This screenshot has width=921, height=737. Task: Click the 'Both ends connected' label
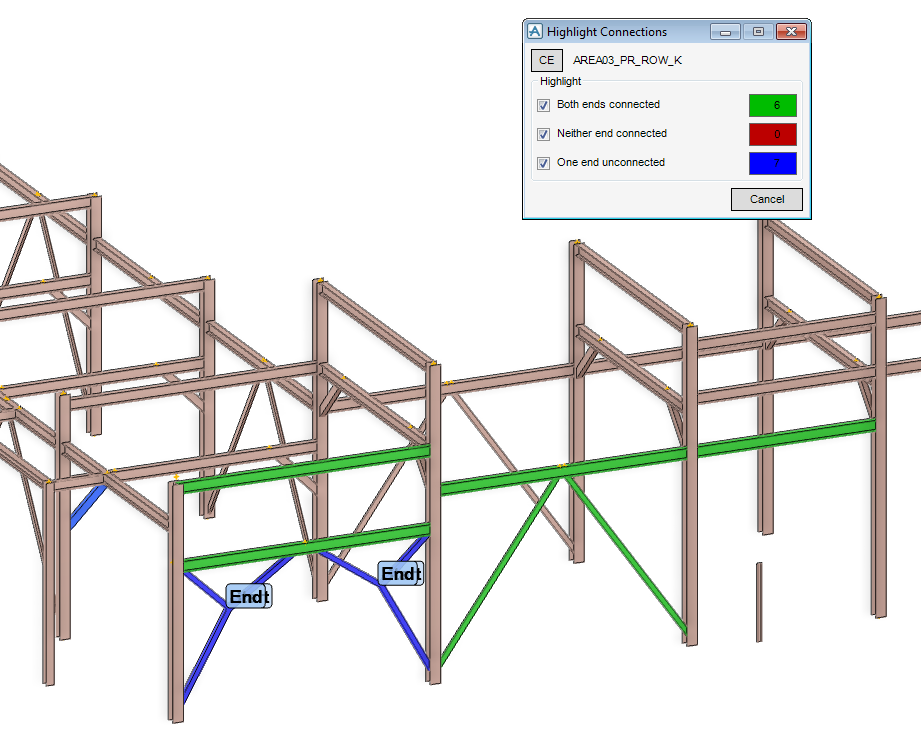pyautogui.click(x=608, y=105)
